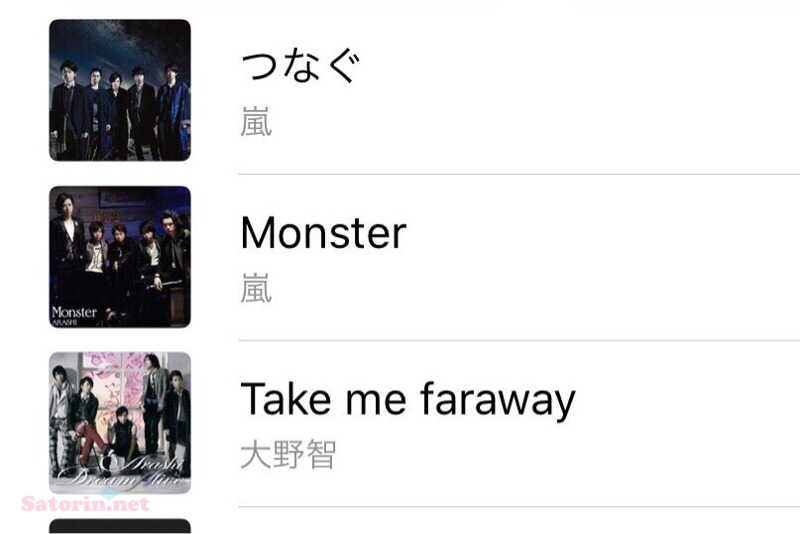This screenshot has height=534, width=800.
Task: Click the ARASHI text on Monster cover
Action: (64, 322)
